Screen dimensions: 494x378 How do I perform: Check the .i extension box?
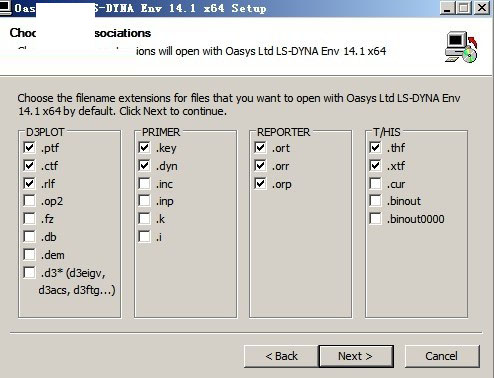tap(144, 237)
